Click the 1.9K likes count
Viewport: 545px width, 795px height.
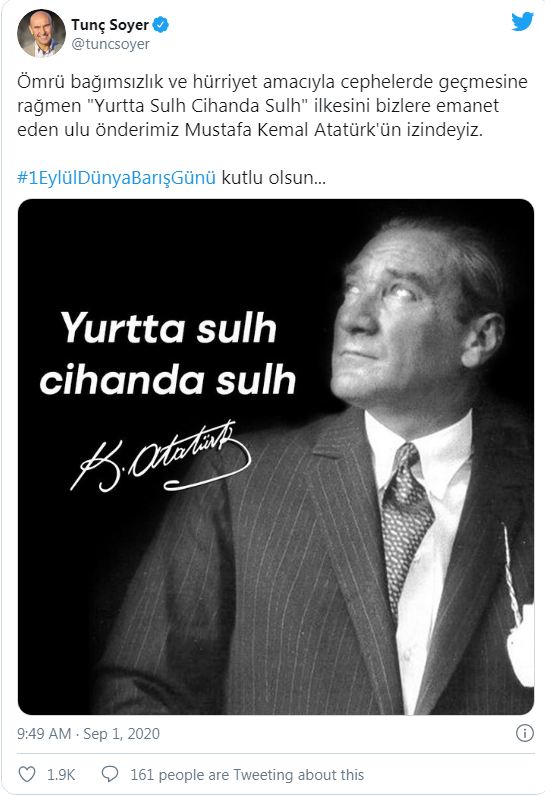point(61,775)
